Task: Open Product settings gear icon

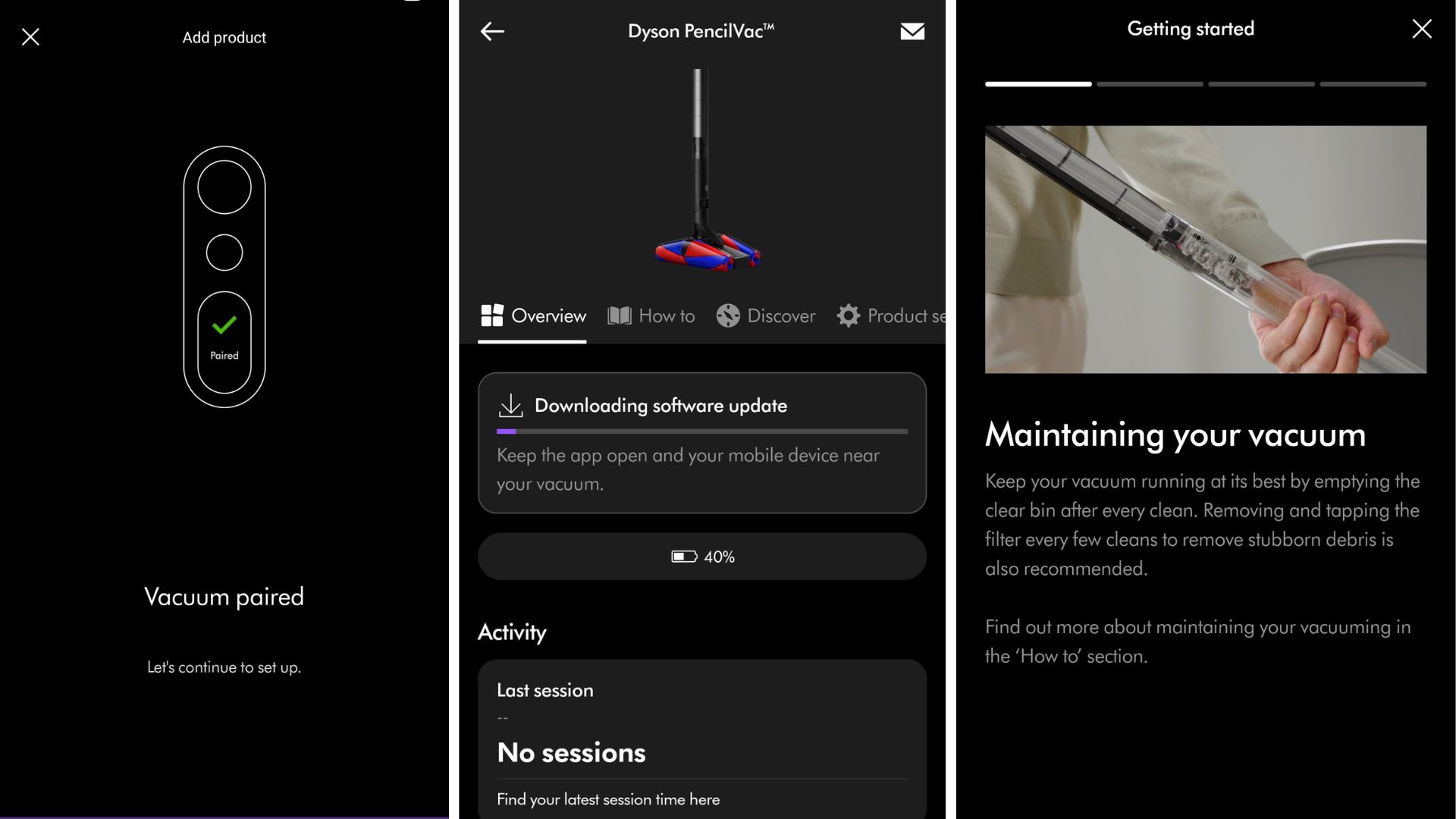Action: pos(848,315)
